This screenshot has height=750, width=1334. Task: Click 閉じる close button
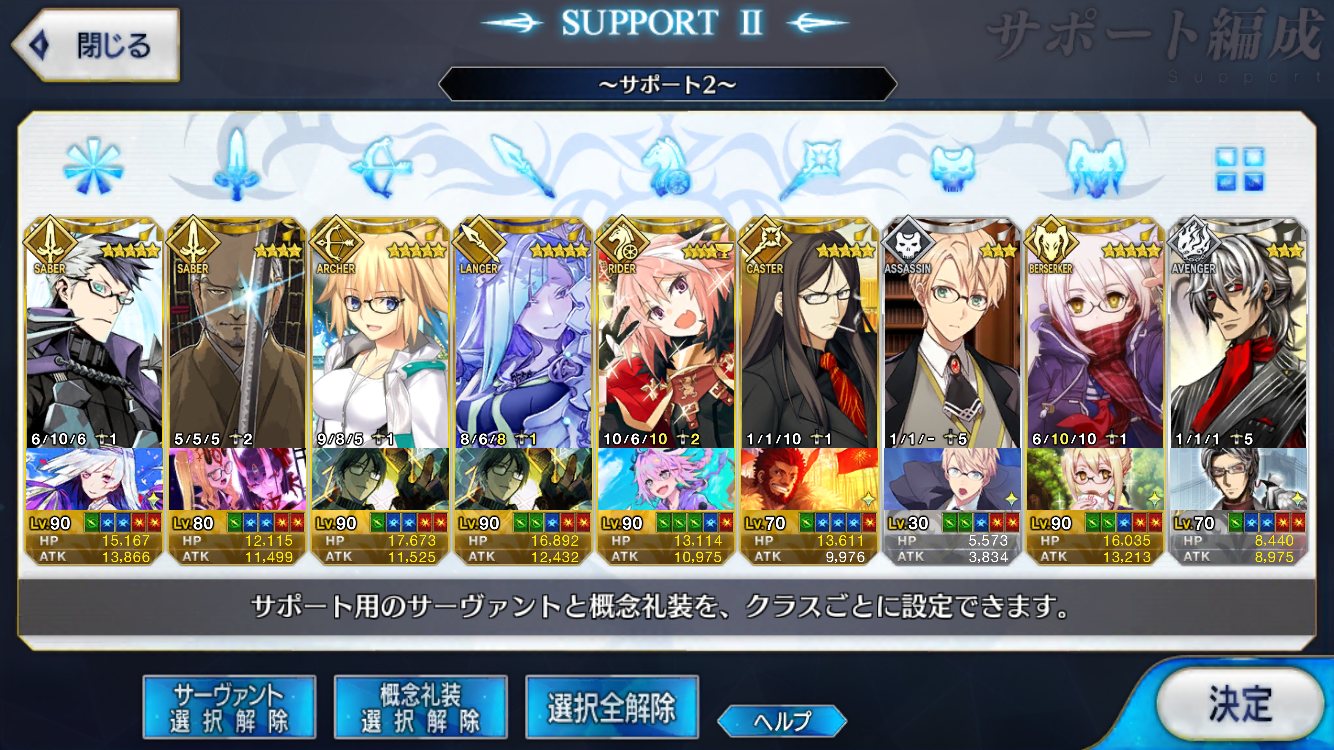95,46
